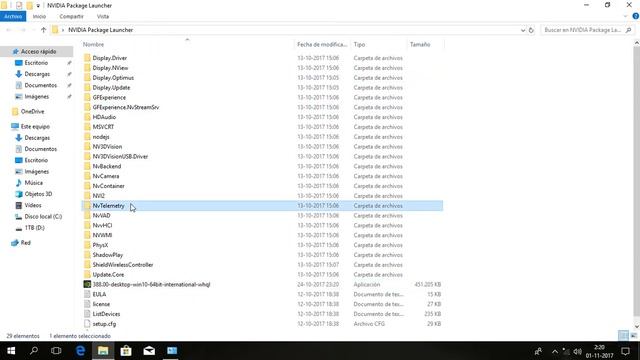Select the license document icon
The image size is (640, 360).
(87, 304)
